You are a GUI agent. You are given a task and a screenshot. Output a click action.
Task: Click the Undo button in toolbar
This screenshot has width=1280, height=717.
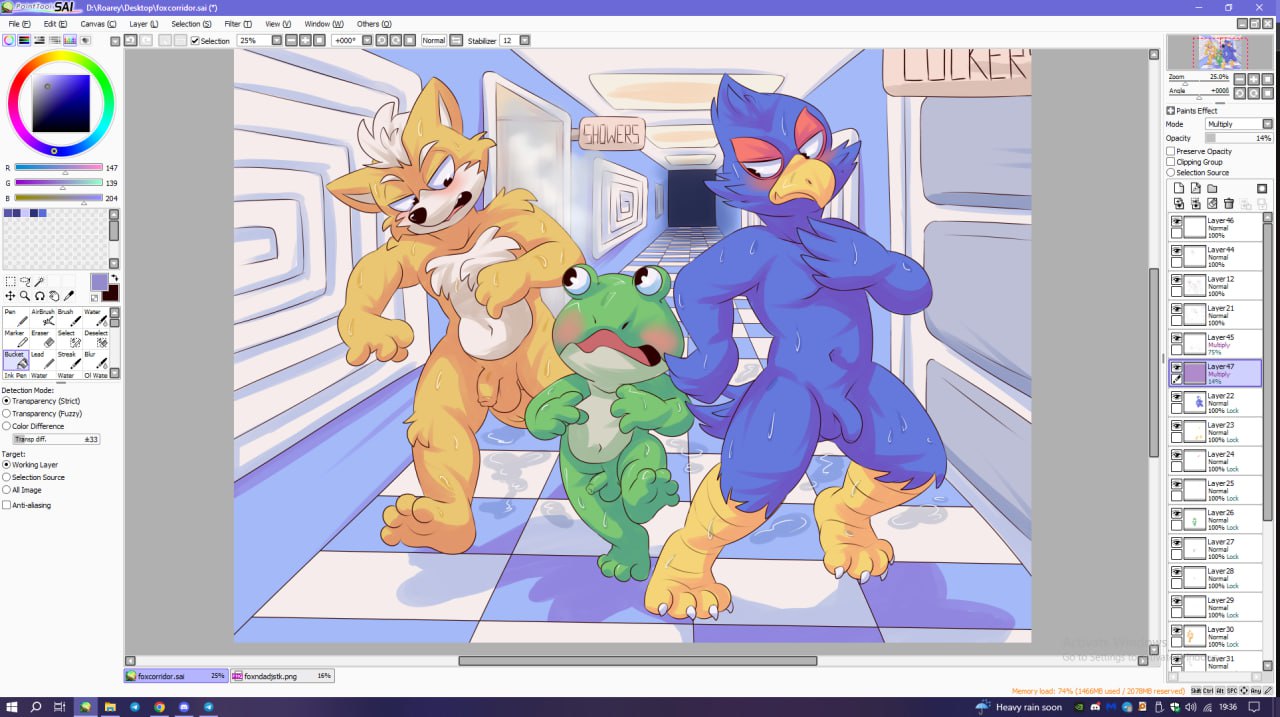click(131, 41)
